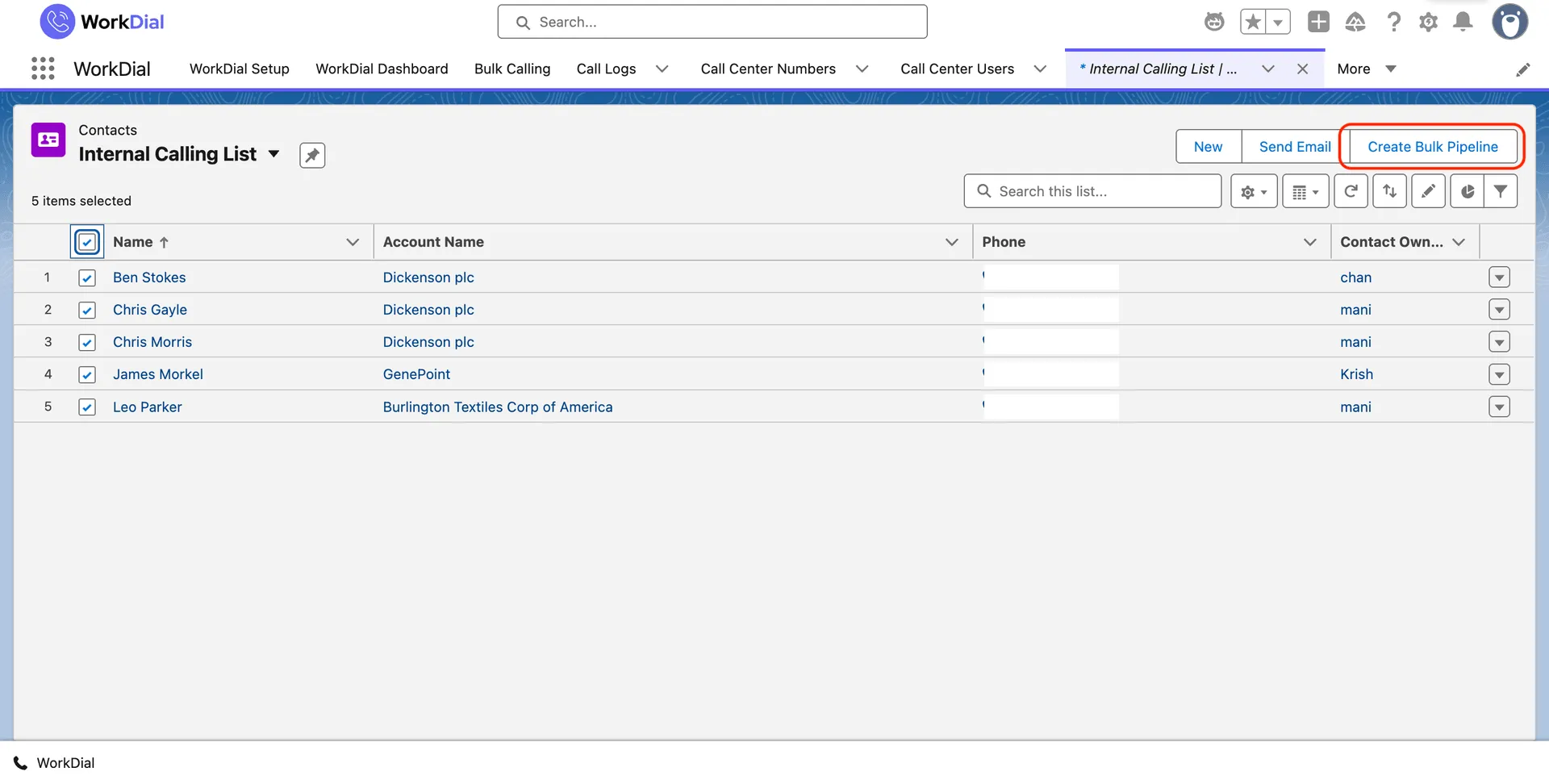Open row actions for Ben Stokes
The height and width of the screenshot is (784, 1549).
[1499, 277]
